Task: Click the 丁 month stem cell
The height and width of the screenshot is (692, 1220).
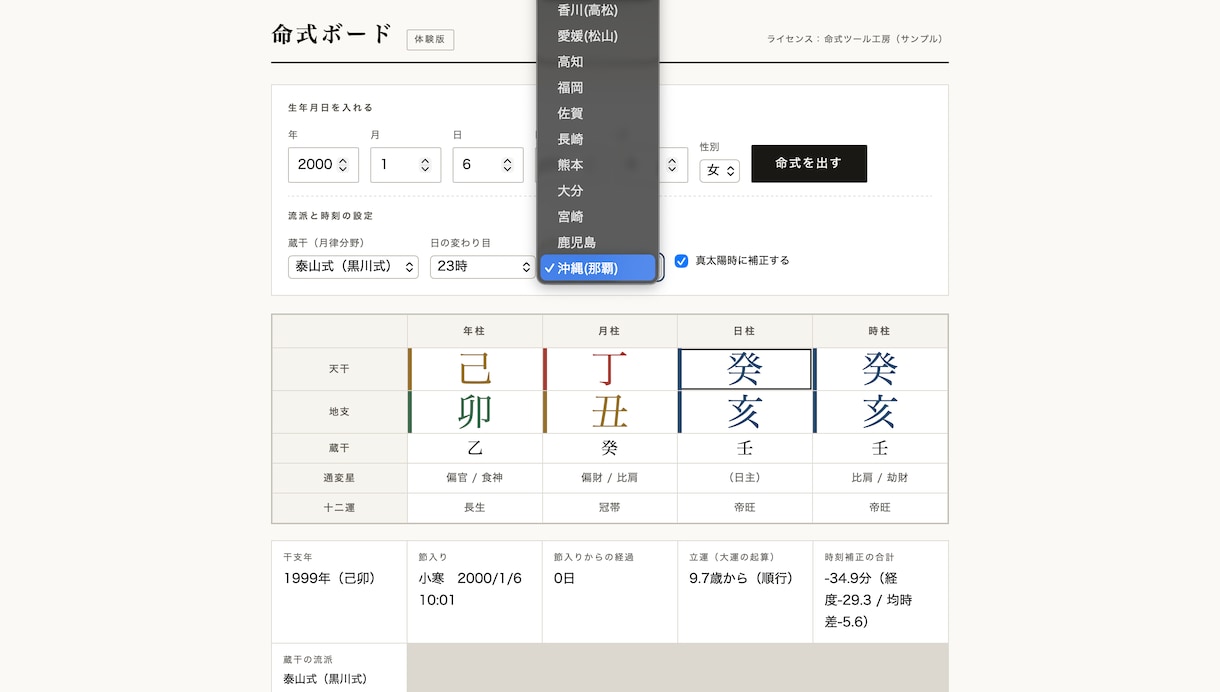Action: (610, 369)
